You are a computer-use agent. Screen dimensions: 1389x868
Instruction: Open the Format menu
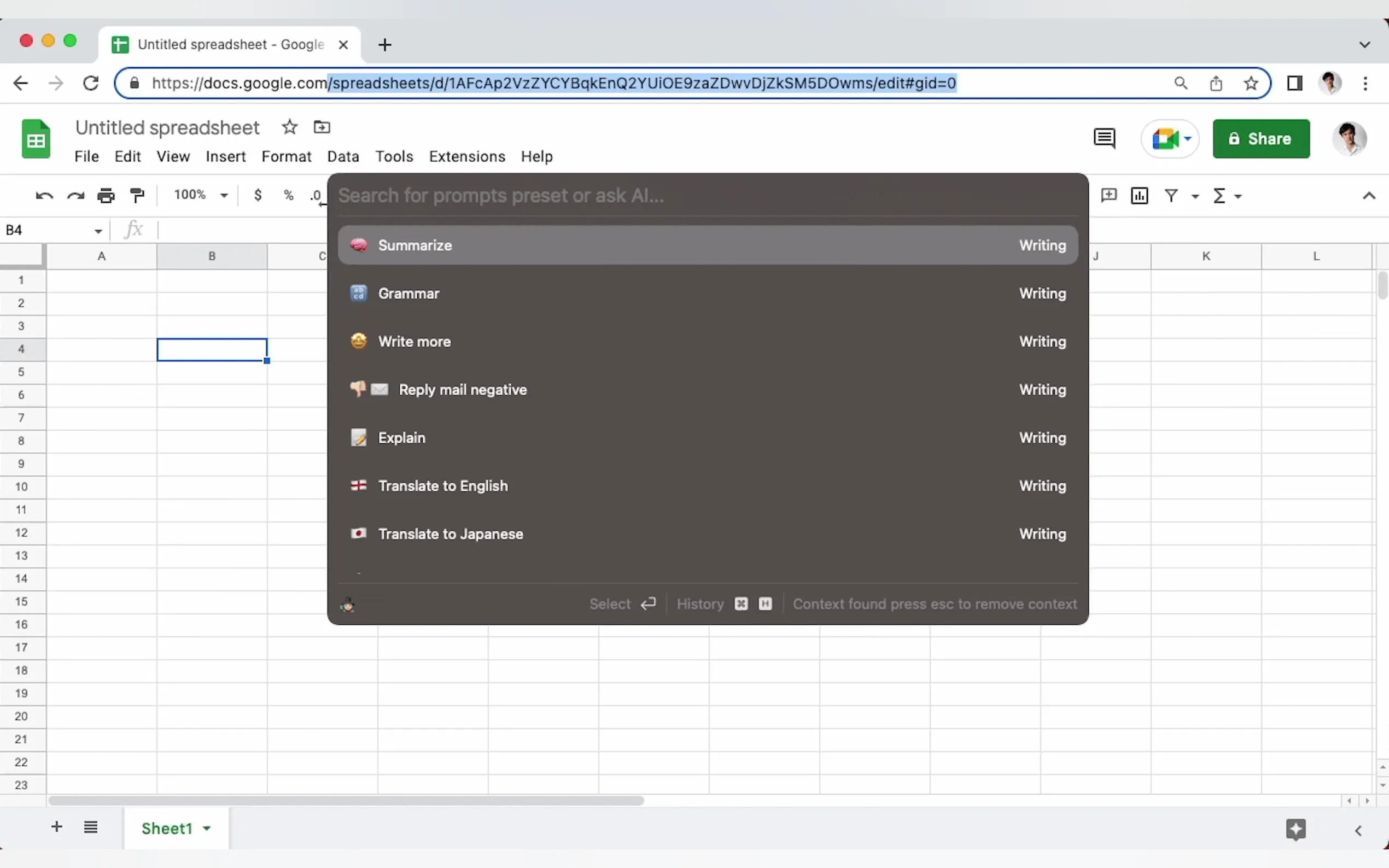(286, 156)
